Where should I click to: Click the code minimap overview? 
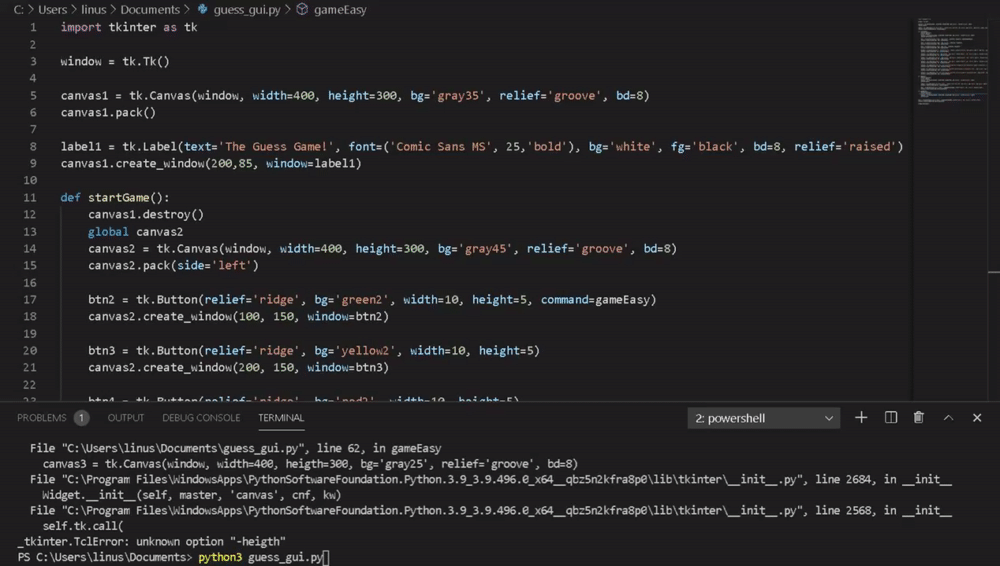[x=950, y=61]
